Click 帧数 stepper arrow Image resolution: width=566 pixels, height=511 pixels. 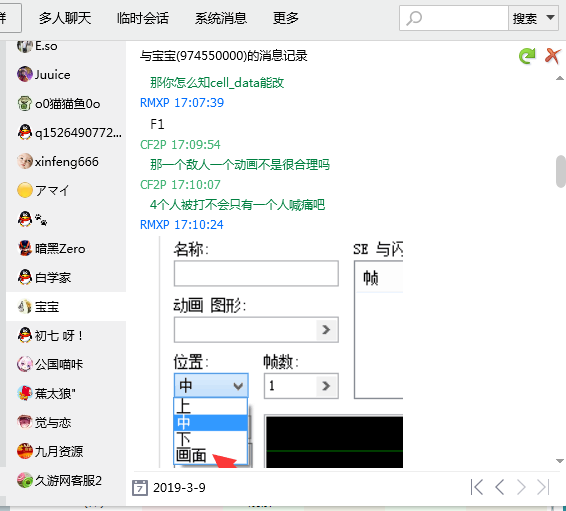(326, 386)
